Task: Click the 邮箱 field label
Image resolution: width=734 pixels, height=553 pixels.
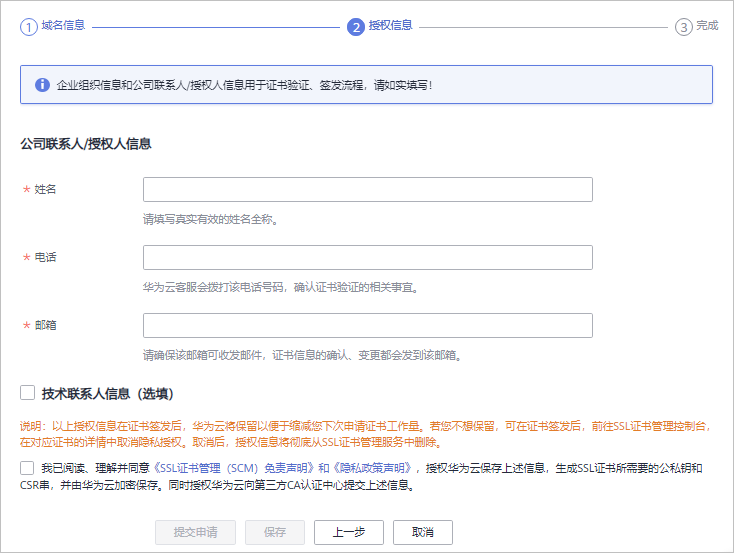Action: (45, 325)
